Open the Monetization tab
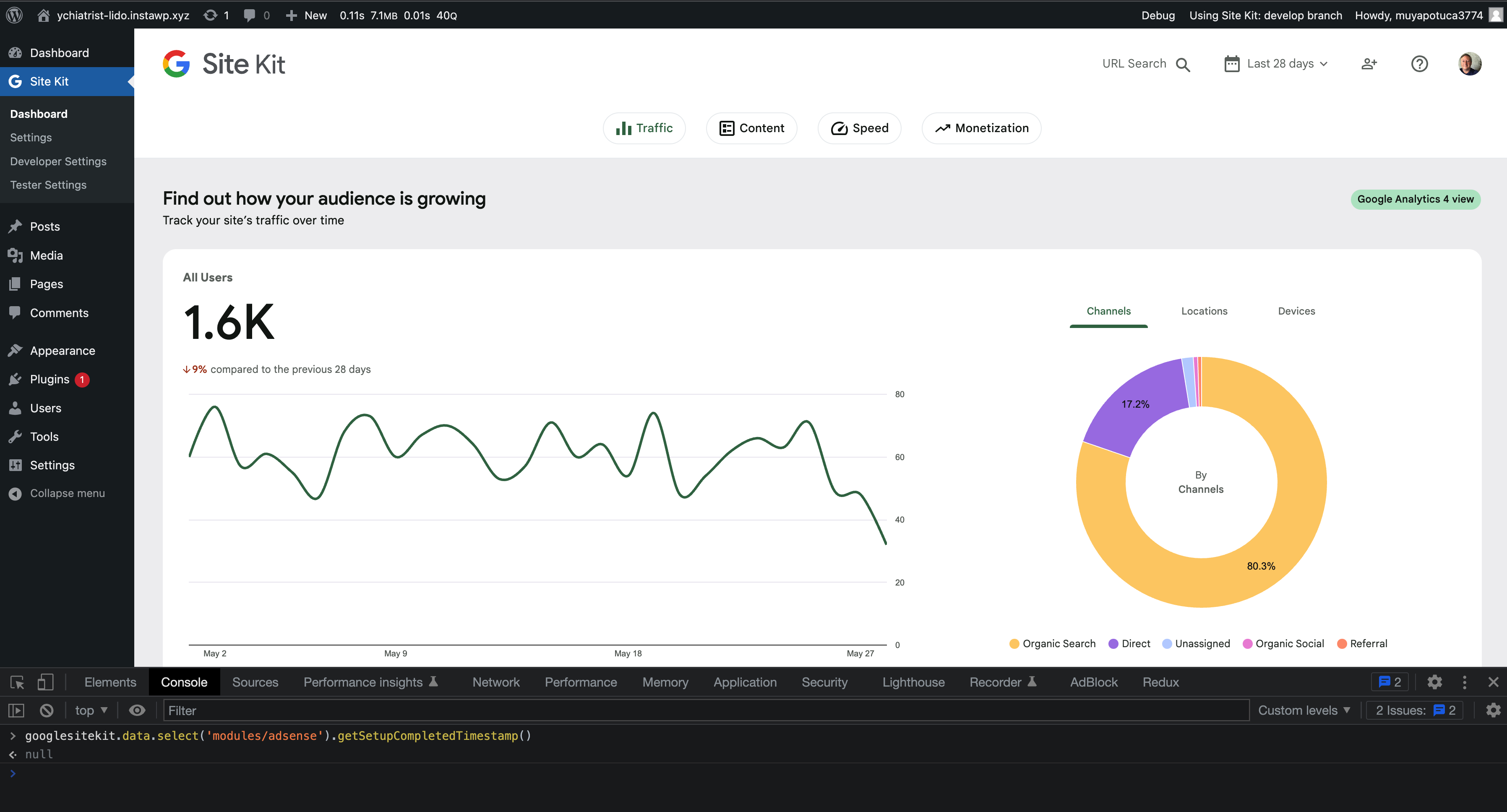Image resolution: width=1507 pixels, height=812 pixels. (x=980, y=128)
